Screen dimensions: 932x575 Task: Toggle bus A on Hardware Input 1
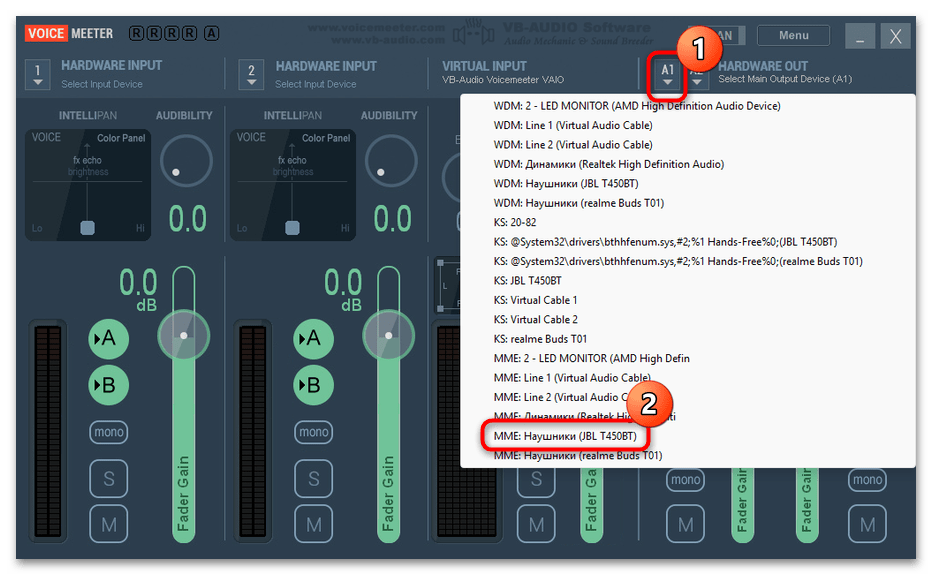click(108, 338)
